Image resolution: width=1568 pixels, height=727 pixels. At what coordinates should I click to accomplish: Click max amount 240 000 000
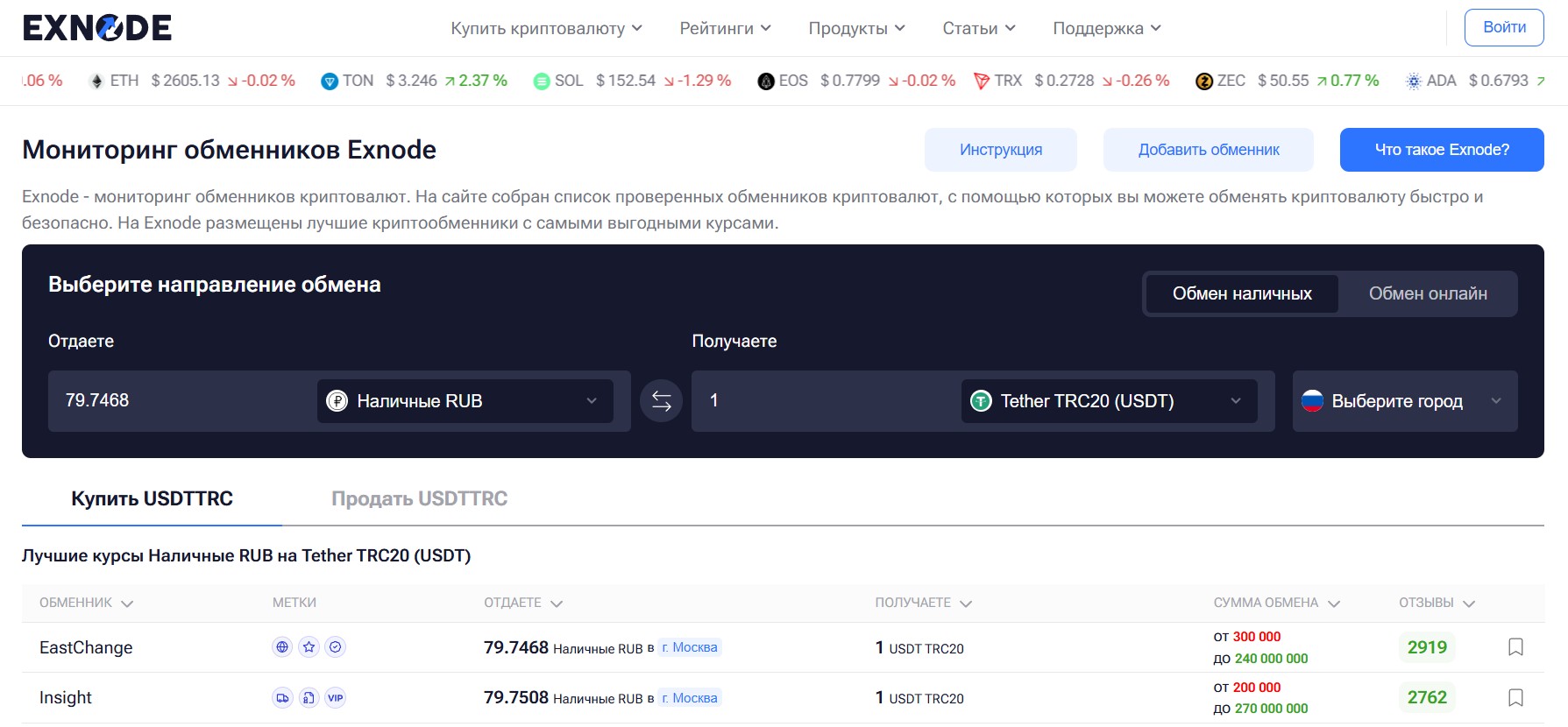click(x=1271, y=659)
